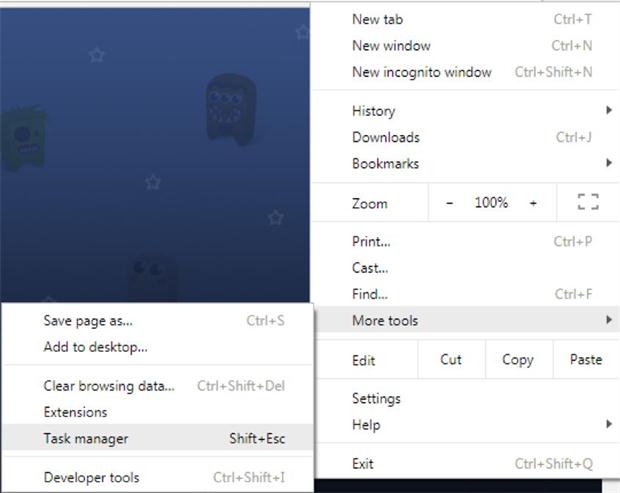This screenshot has height=493, width=620.
Task: Click the Cut button
Action: [x=451, y=359]
